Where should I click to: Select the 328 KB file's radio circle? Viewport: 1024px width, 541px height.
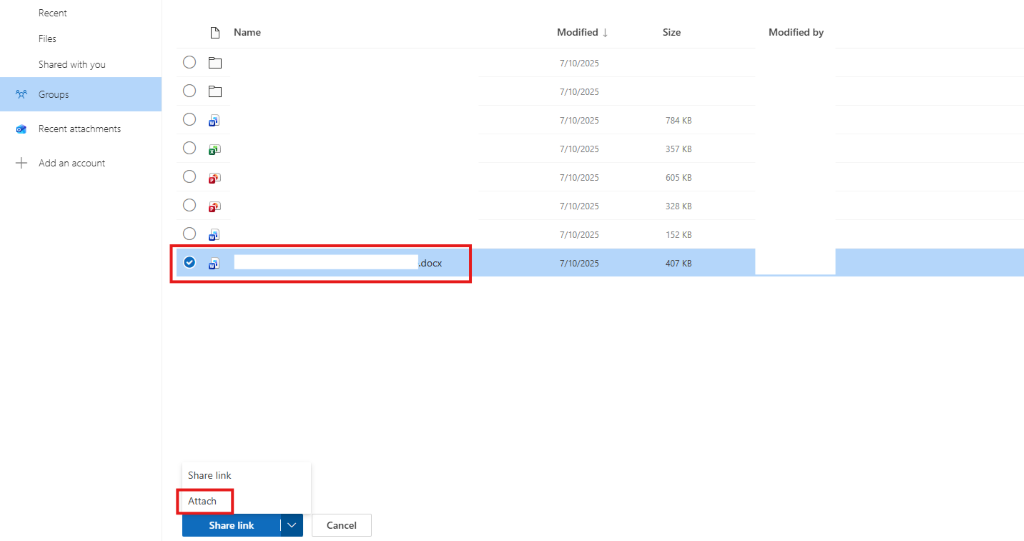point(189,205)
